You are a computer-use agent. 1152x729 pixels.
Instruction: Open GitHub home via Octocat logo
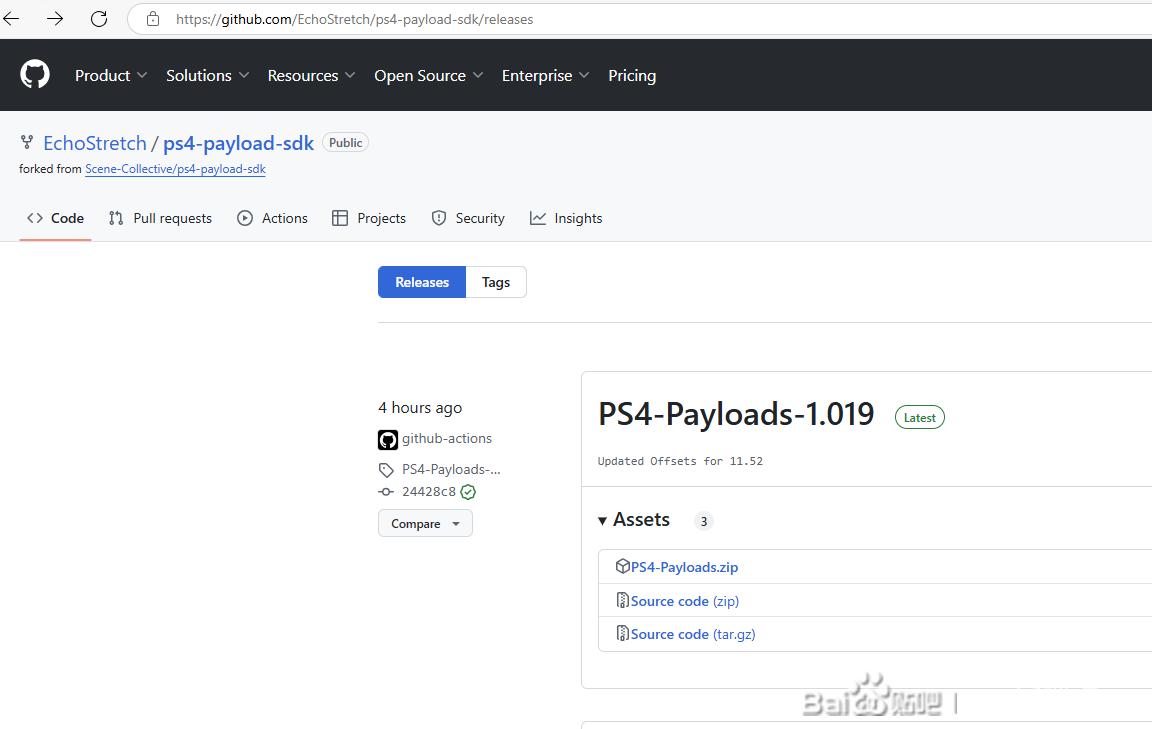pos(35,75)
